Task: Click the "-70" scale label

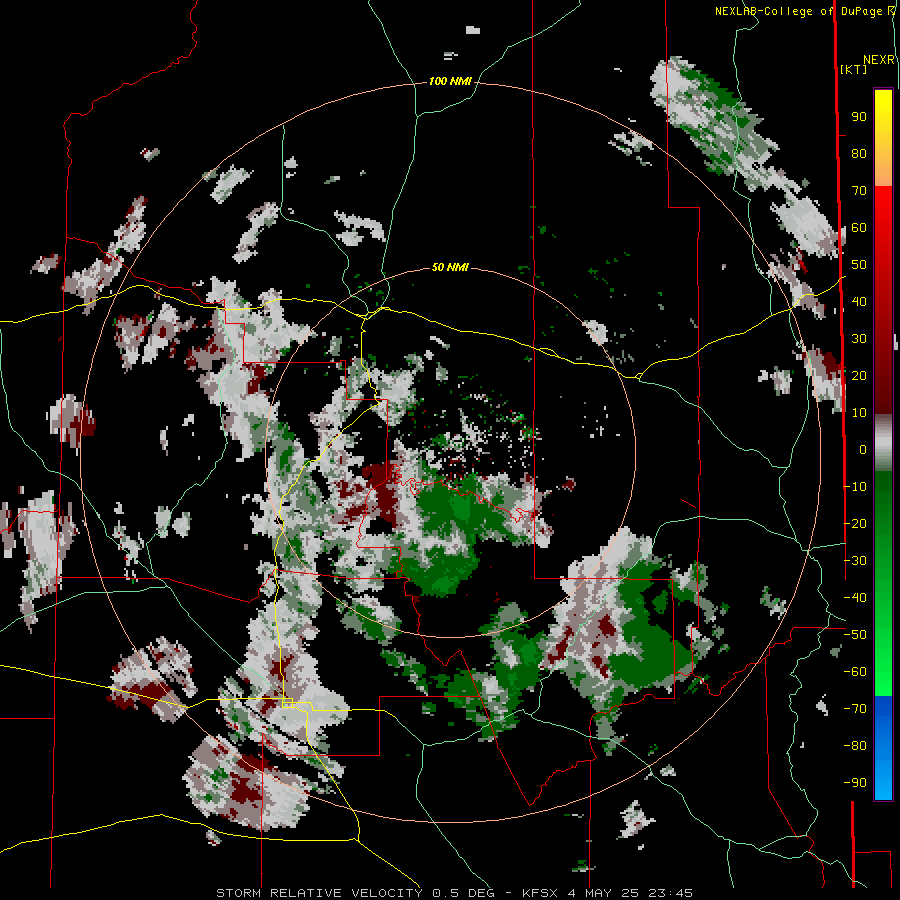Action: pyautogui.click(x=855, y=709)
